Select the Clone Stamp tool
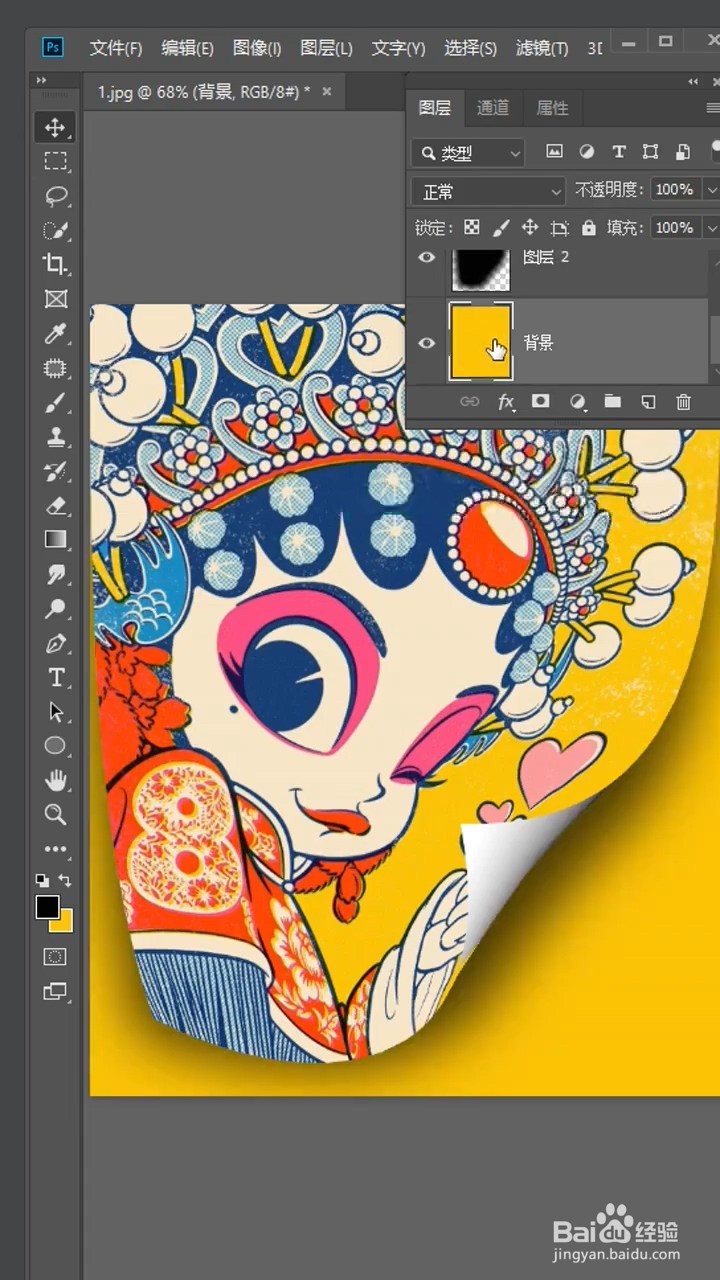The height and width of the screenshot is (1280, 720). pyautogui.click(x=55, y=437)
